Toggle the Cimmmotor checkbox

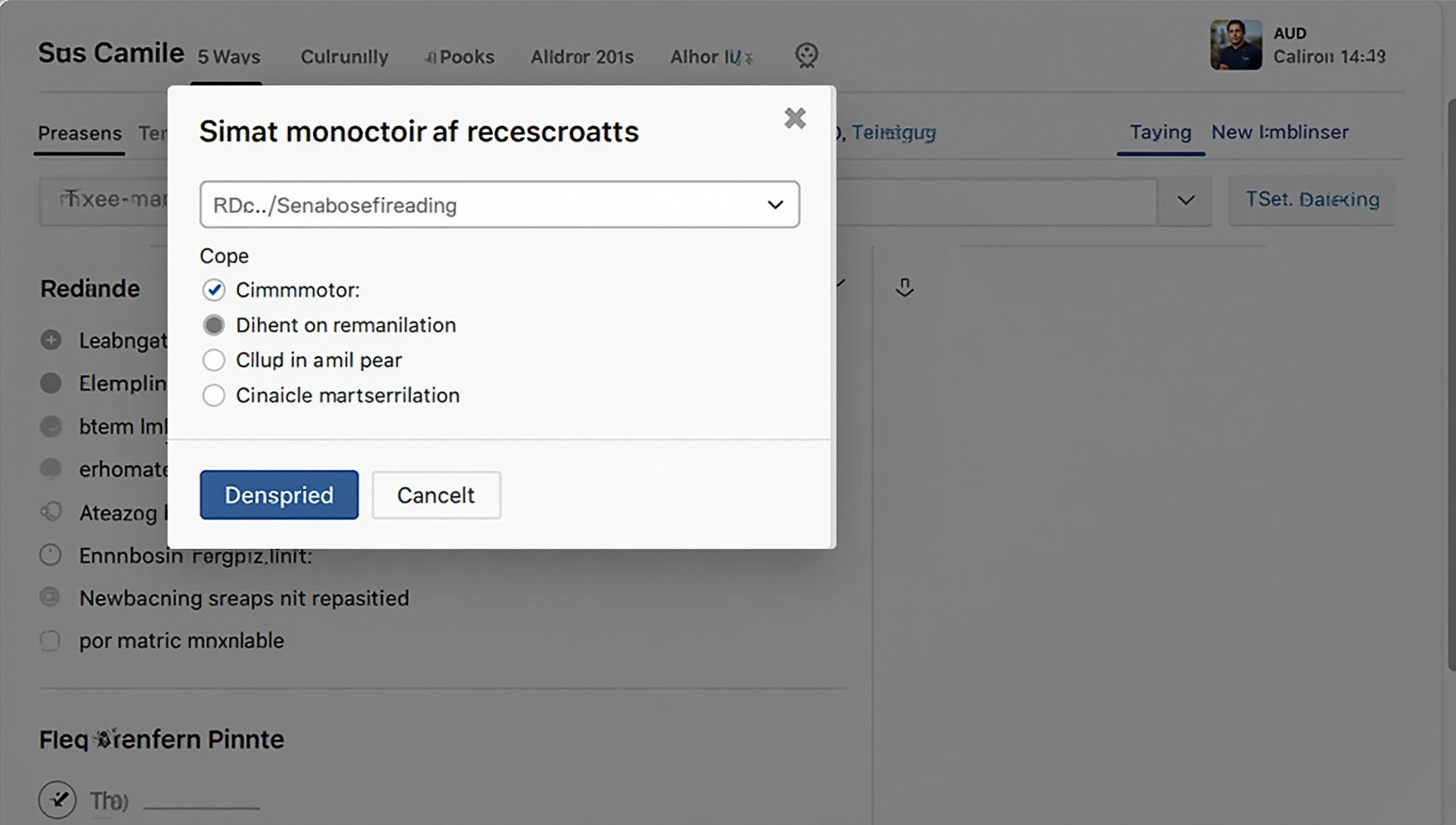tap(214, 290)
